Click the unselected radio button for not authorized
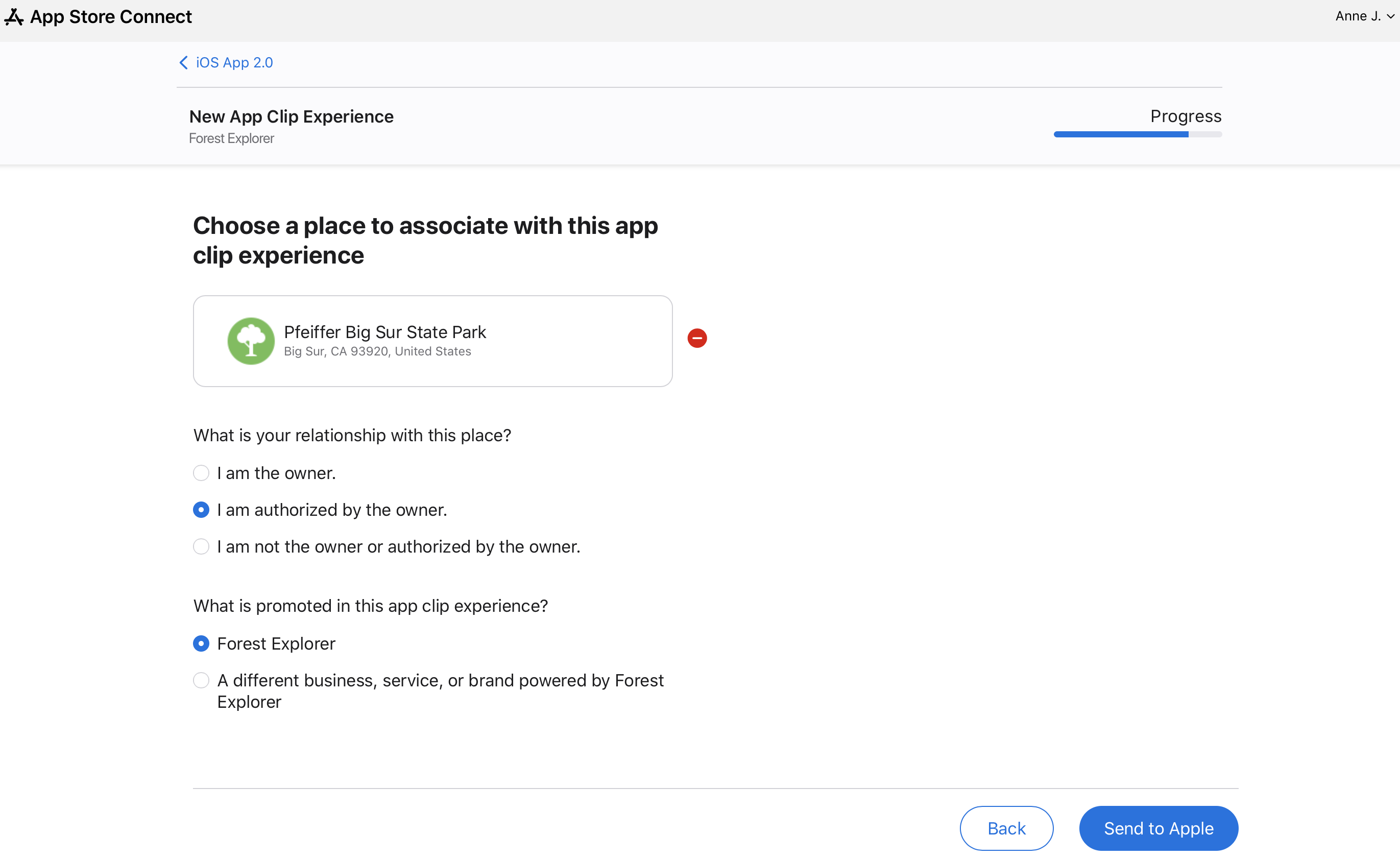Screen dimensions: 1400x859 (201, 546)
